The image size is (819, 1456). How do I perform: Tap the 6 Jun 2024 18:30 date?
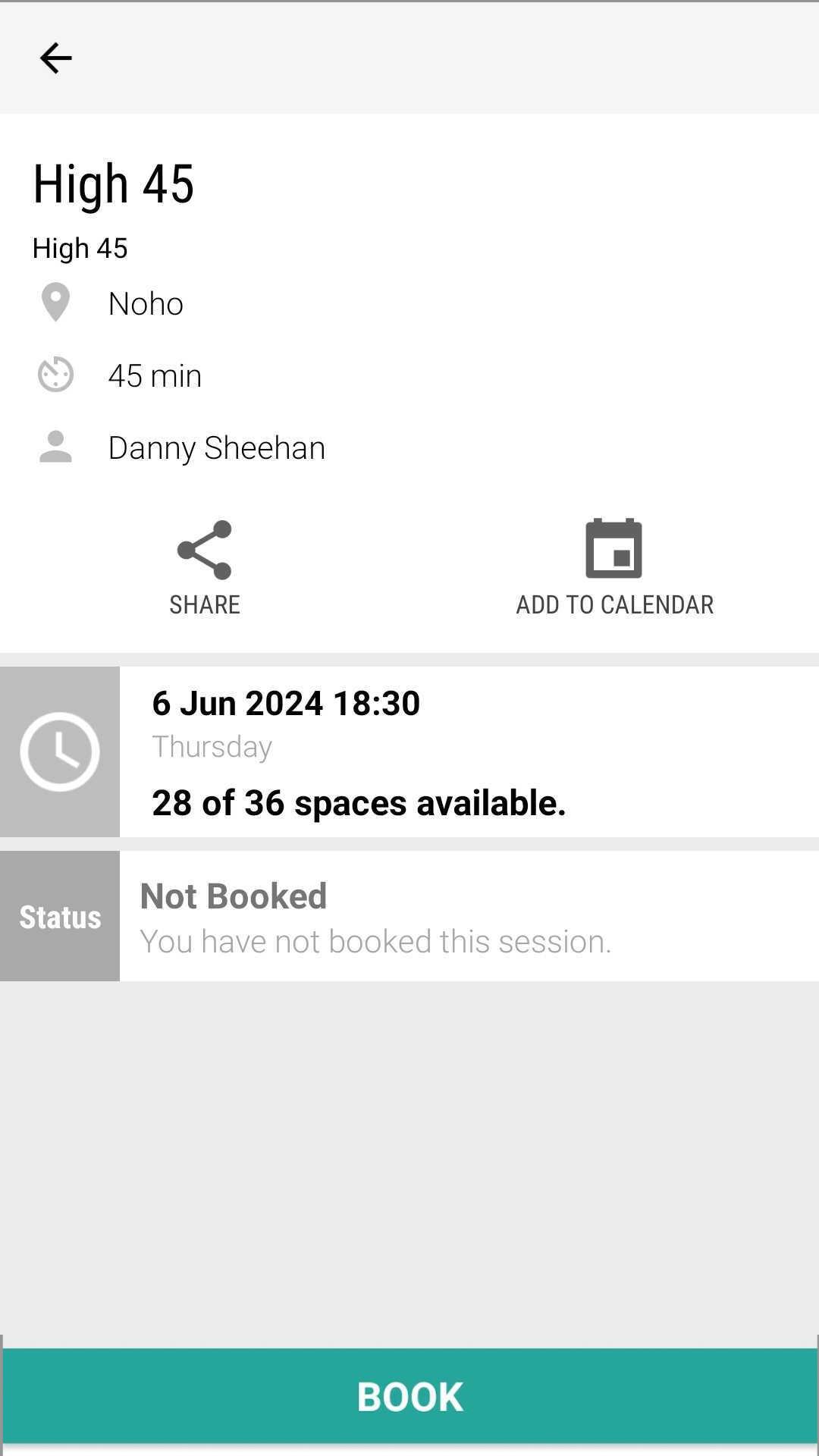(x=286, y=703)
